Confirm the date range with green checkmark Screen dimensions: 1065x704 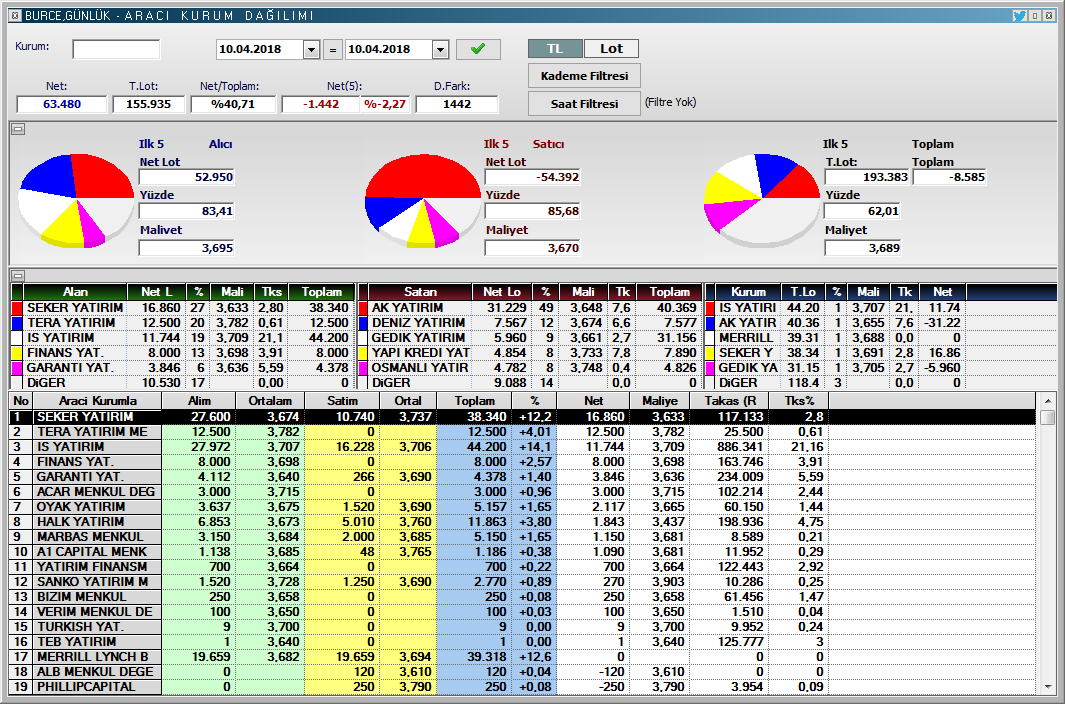478,49
